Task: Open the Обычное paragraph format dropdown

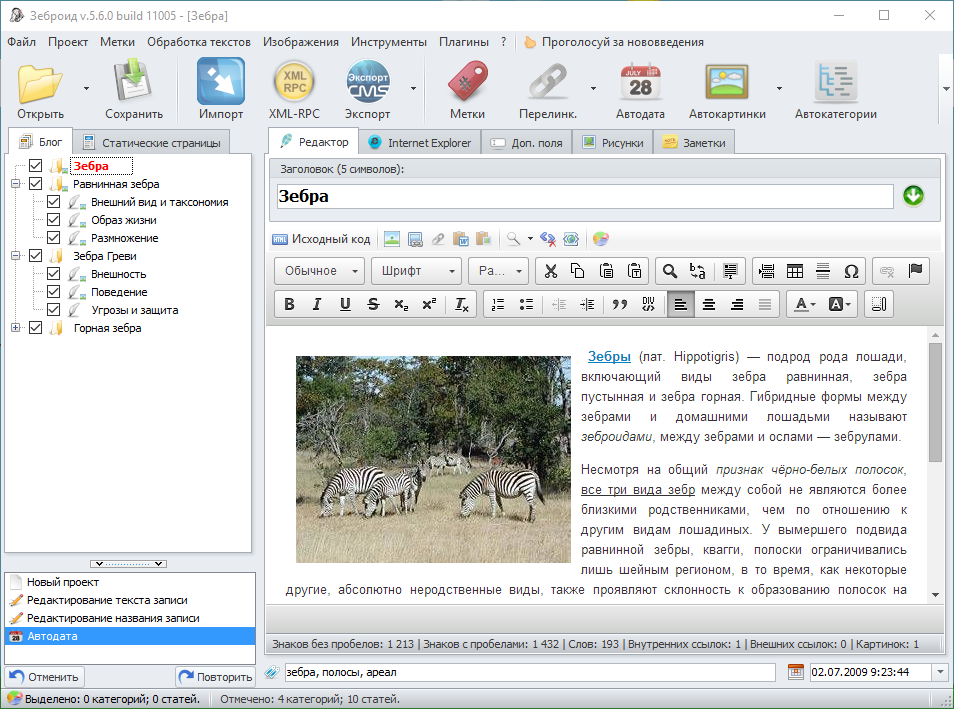Action: click(320, 271)
